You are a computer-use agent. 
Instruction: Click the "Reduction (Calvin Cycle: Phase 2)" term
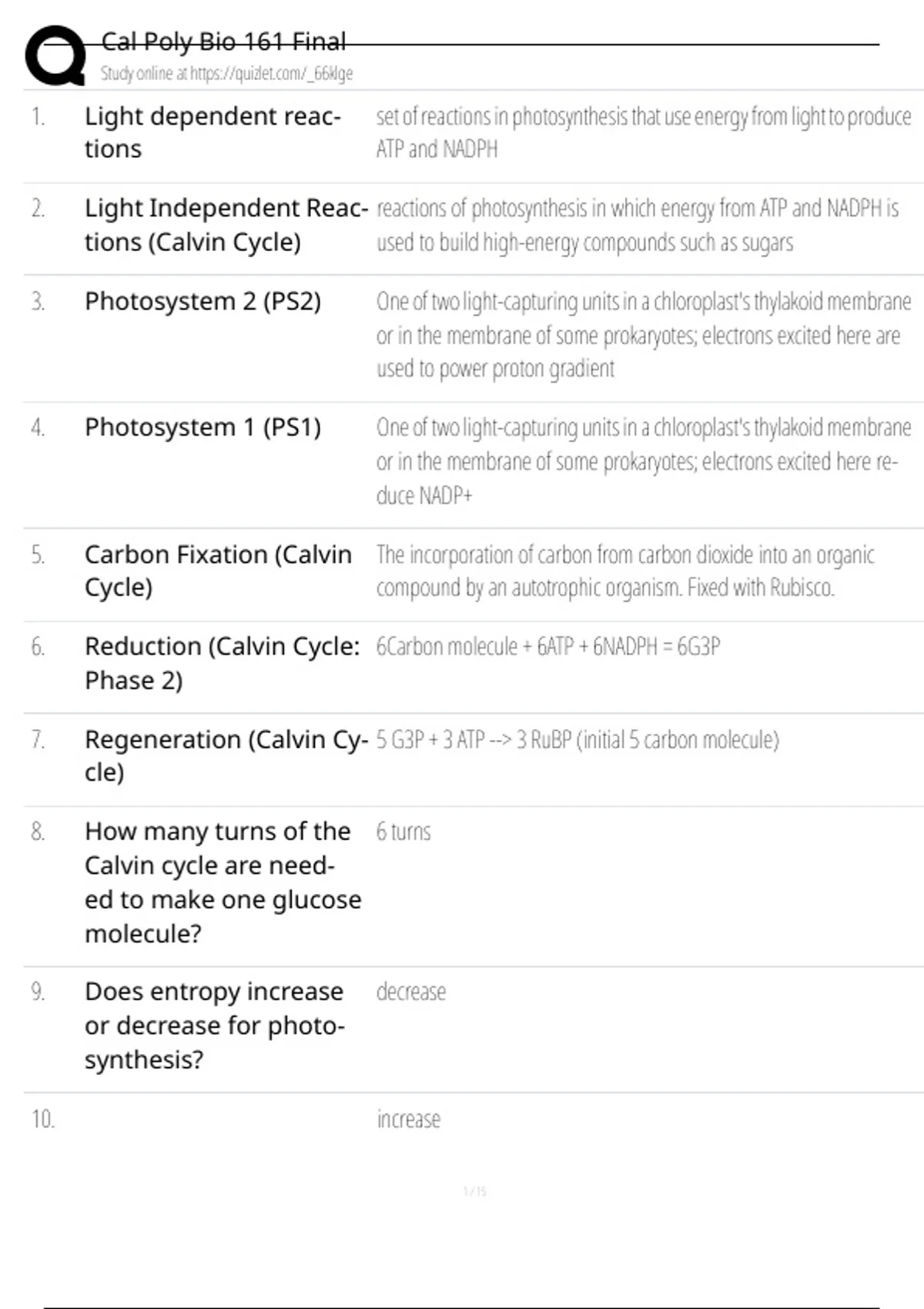222,663
